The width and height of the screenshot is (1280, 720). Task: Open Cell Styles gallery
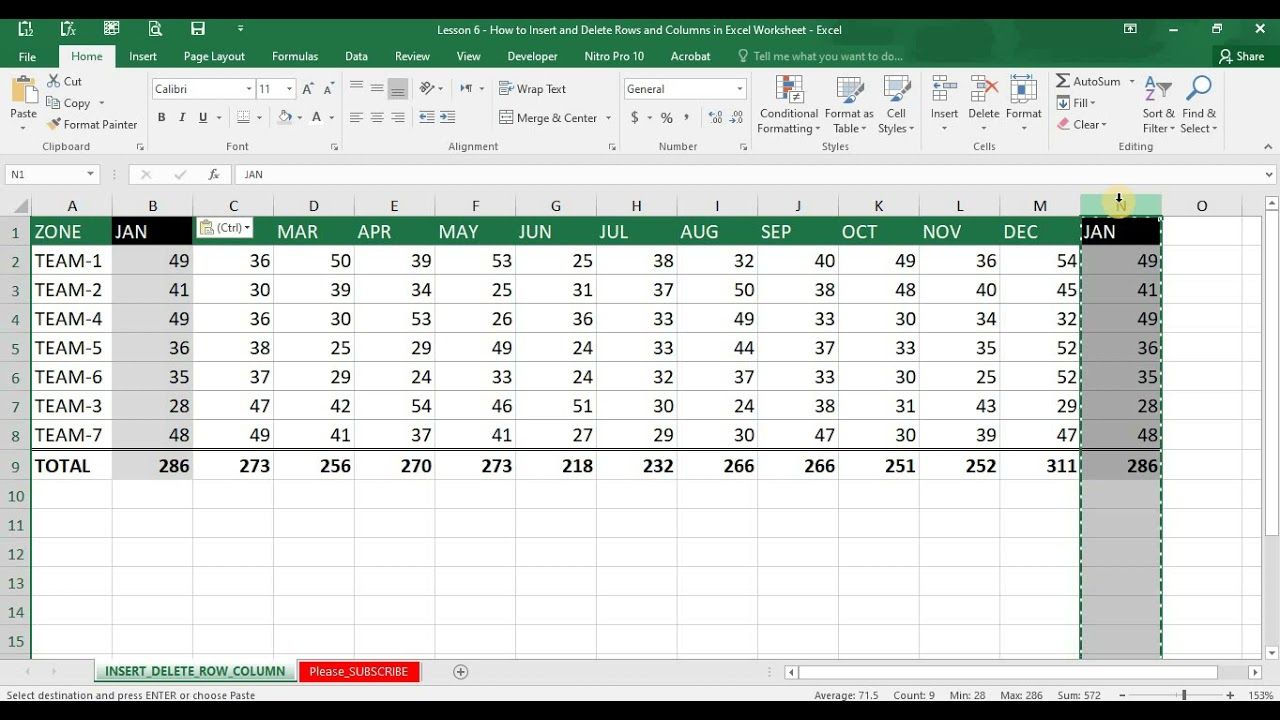click(896, 104)
